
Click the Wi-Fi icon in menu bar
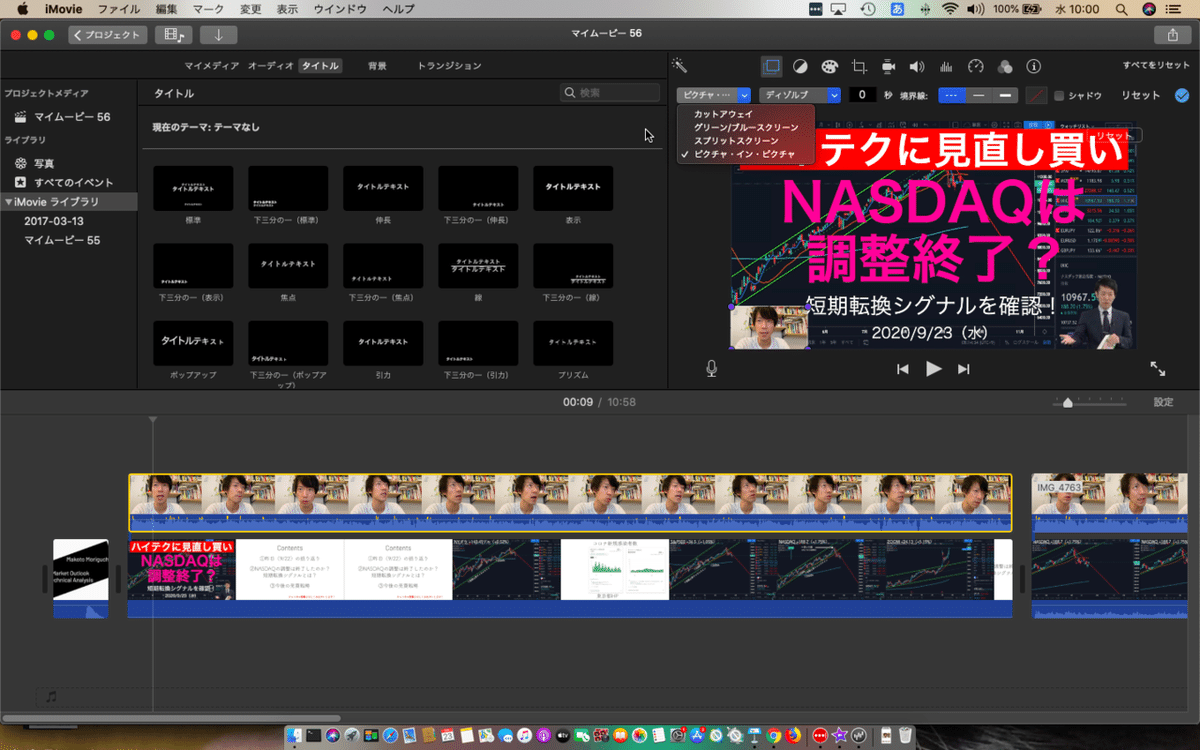point(948,8)
